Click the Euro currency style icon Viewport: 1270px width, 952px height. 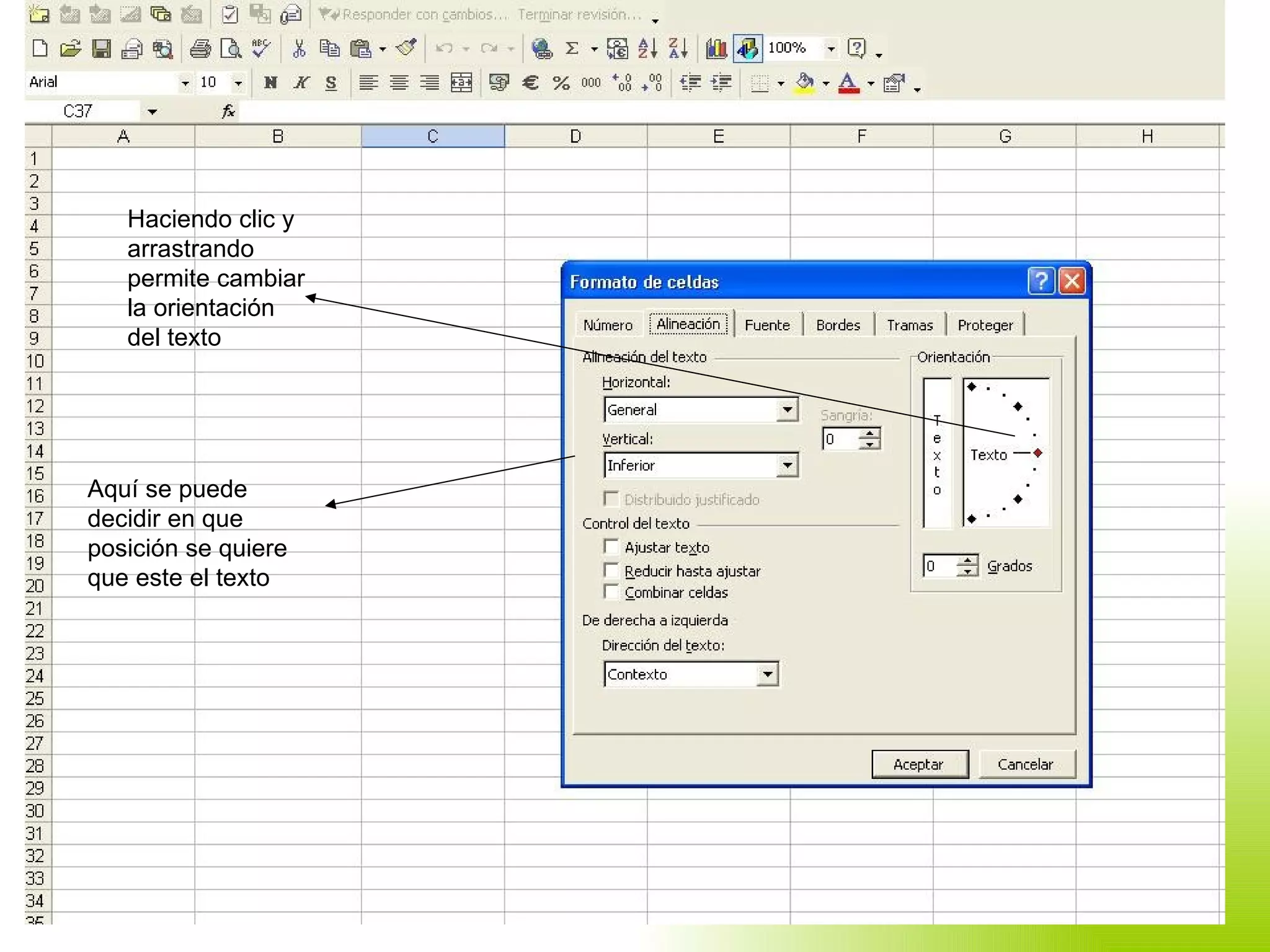(530, 82)
